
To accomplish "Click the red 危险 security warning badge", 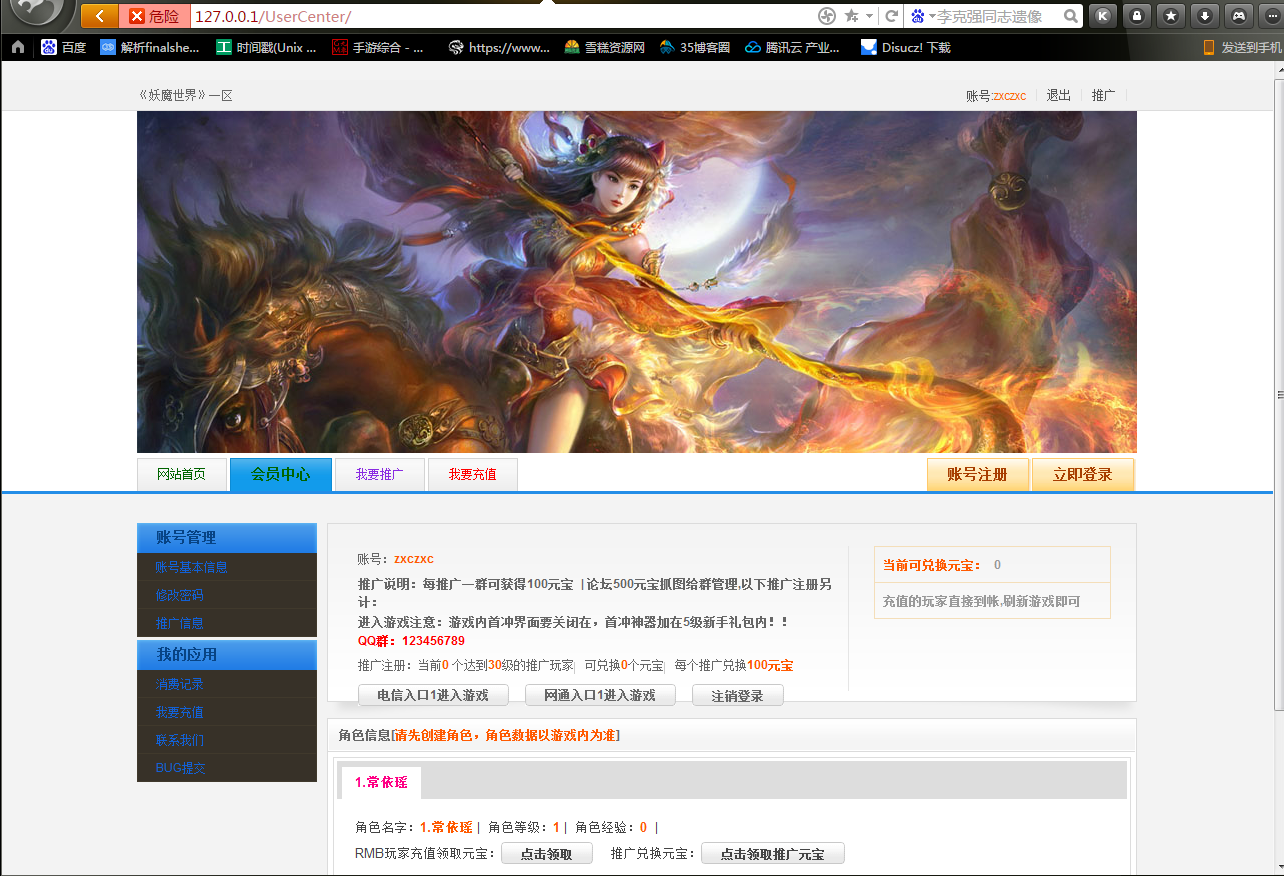I will [154, 16].
